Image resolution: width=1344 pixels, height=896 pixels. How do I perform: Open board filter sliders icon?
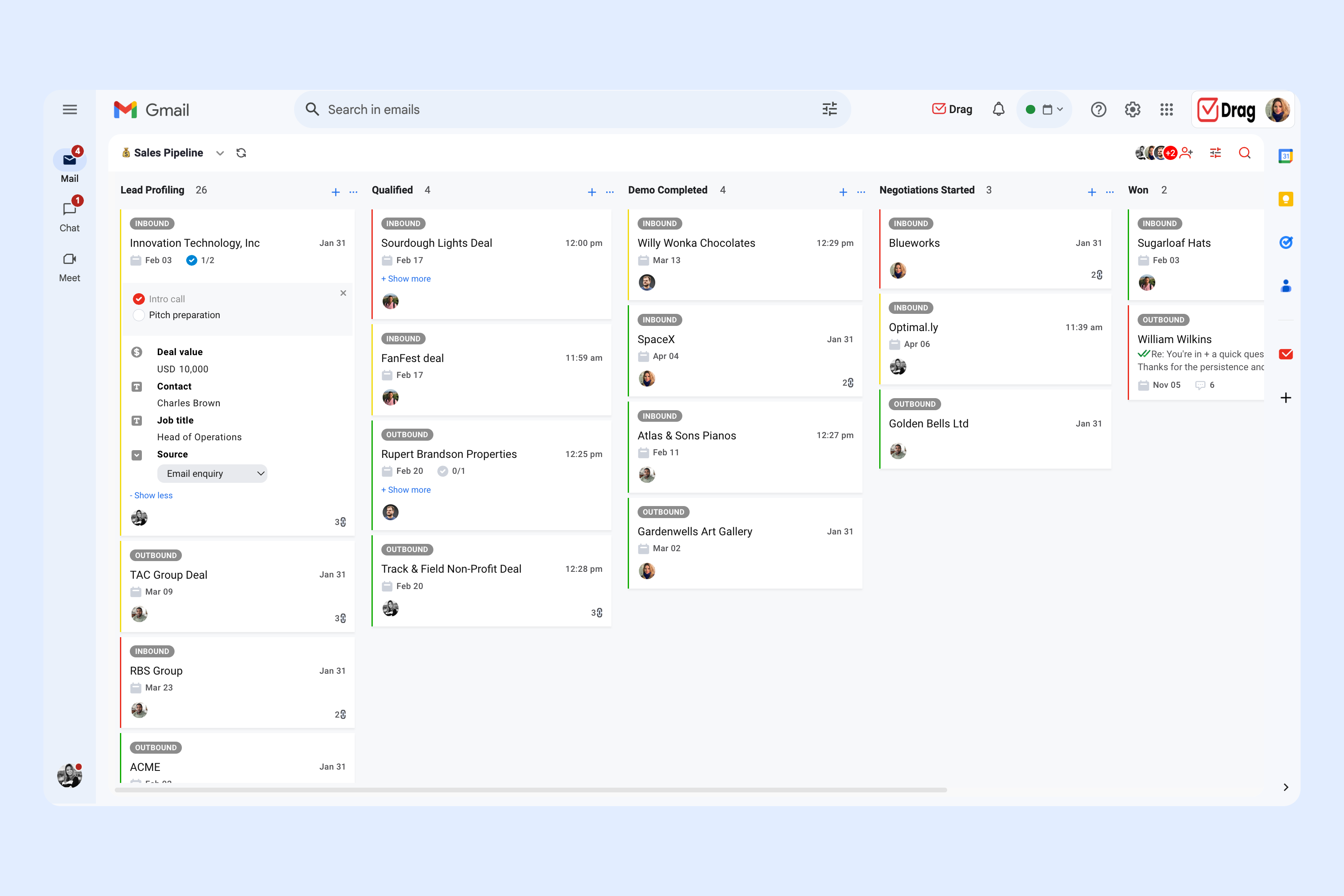tap(1215, 153)
